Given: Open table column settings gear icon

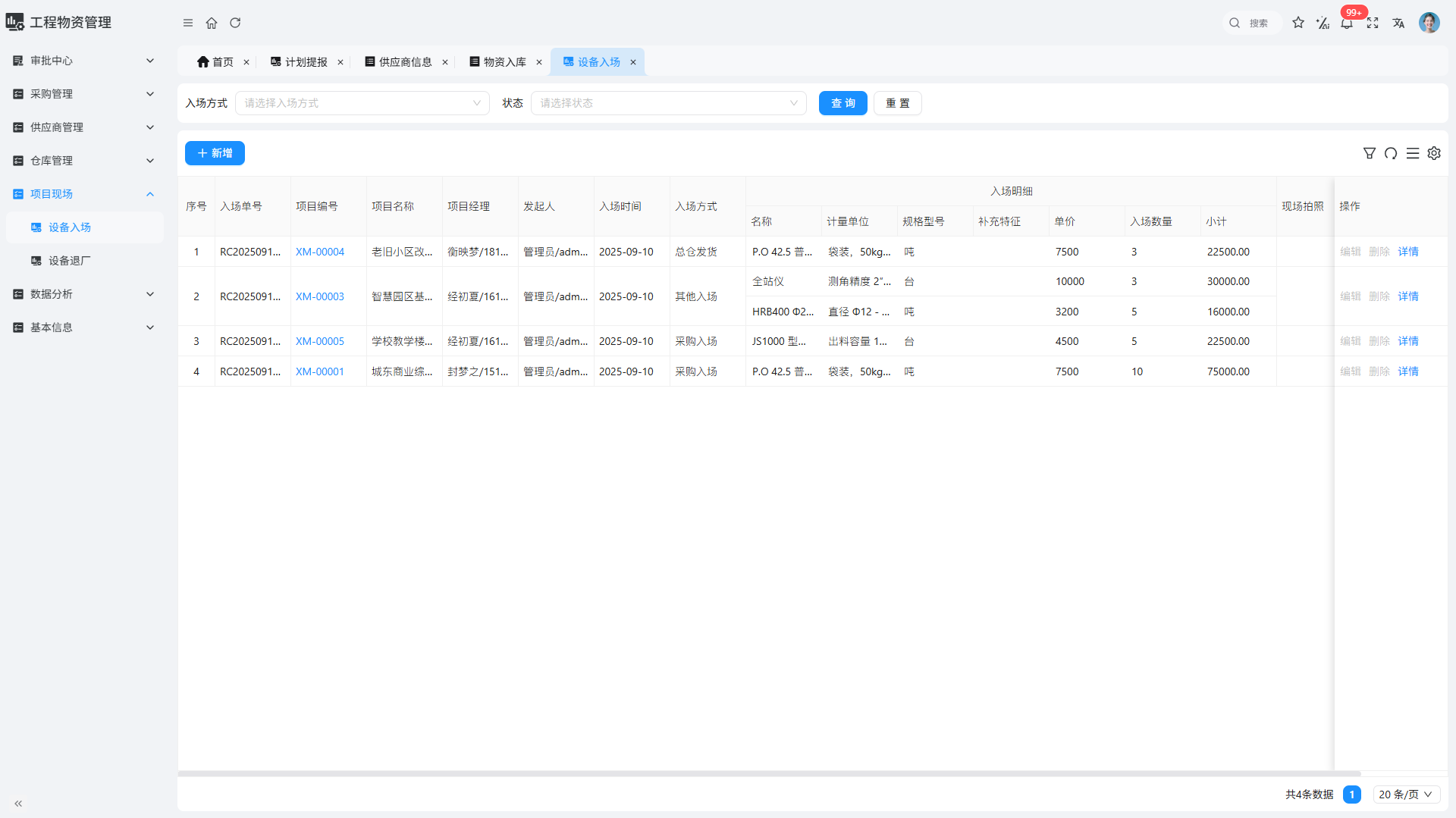Looking at the screenshot, I should (x=1434, y=153).
